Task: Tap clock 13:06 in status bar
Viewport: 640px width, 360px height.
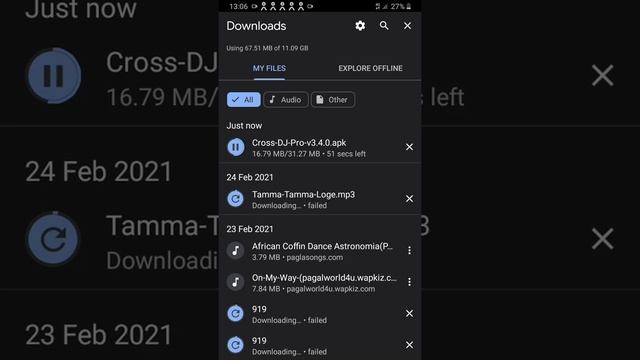Action: 238,7
